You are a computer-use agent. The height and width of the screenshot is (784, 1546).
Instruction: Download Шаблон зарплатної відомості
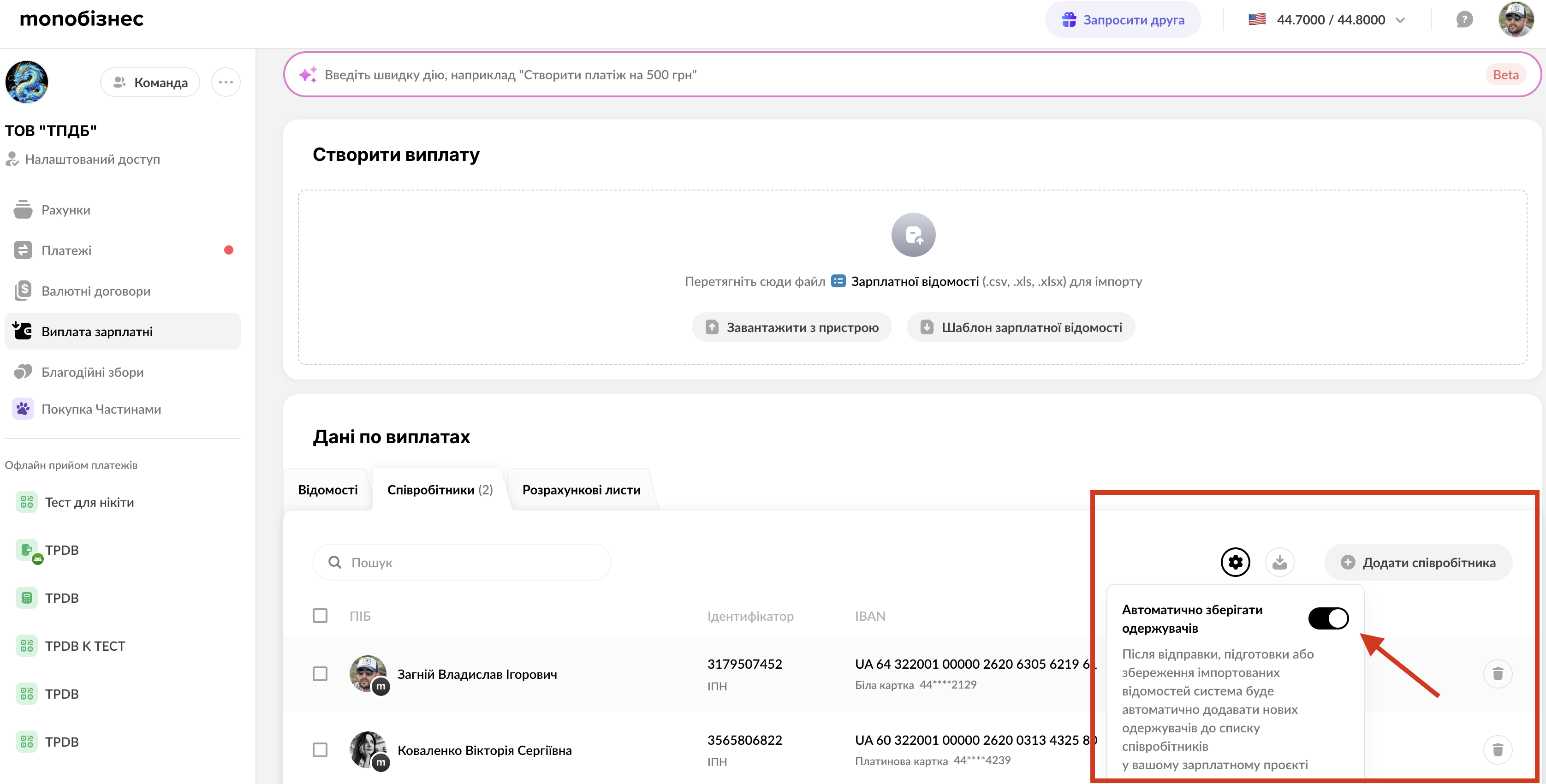[x=1020, y=327]
